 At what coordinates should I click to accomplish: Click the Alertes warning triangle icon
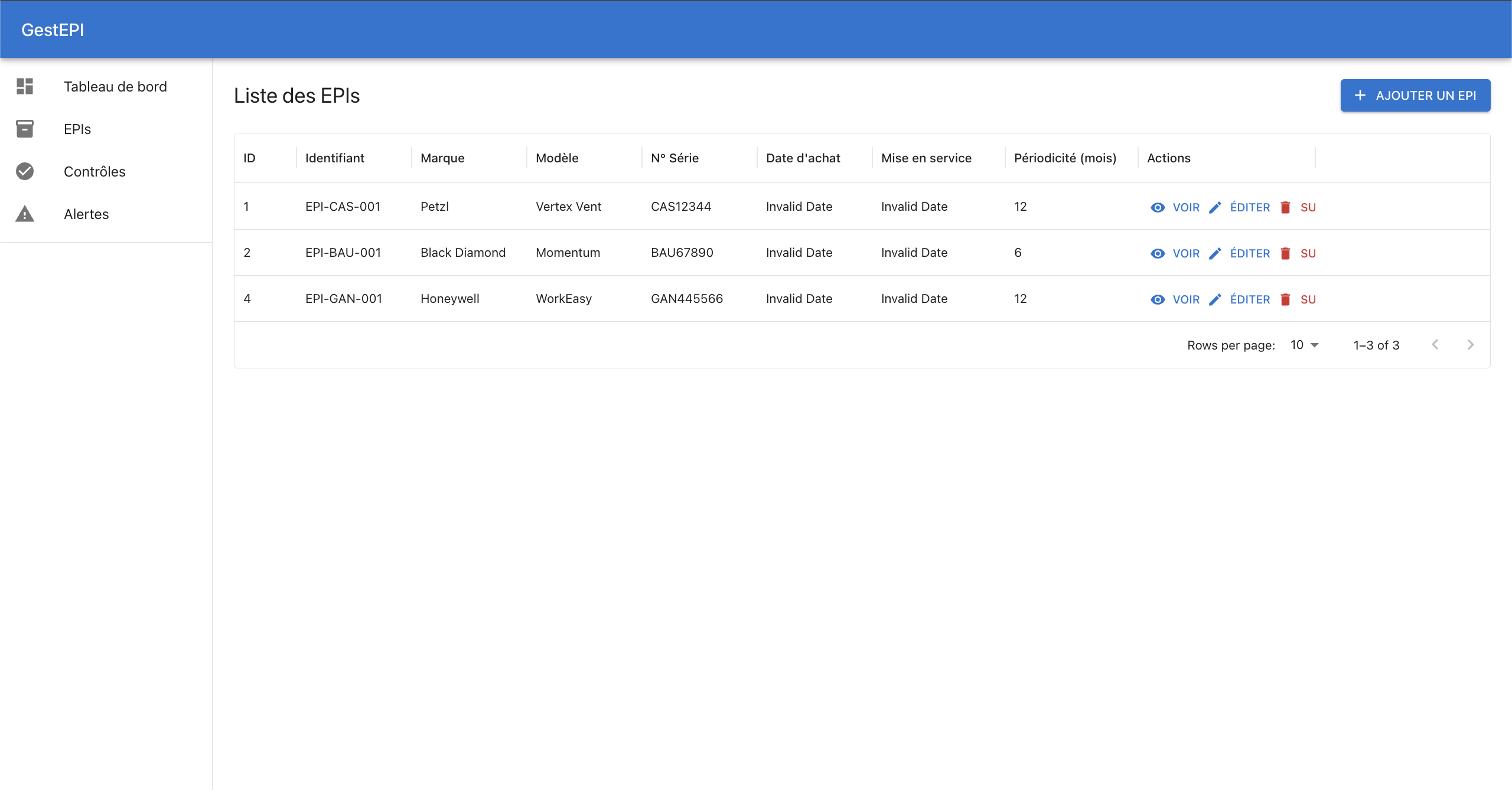point(25,214)
